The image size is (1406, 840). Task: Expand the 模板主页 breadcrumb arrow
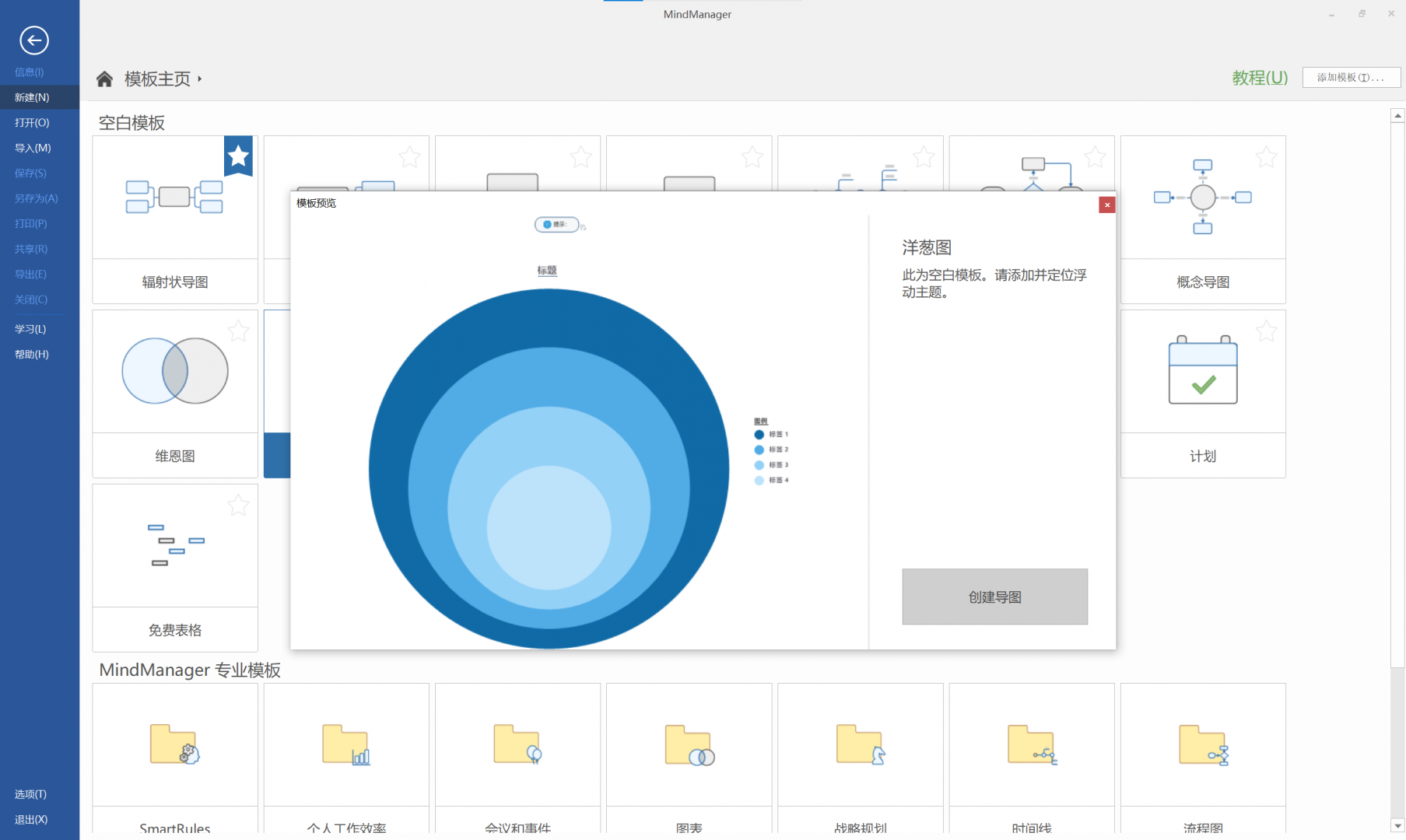click(199, 79)
